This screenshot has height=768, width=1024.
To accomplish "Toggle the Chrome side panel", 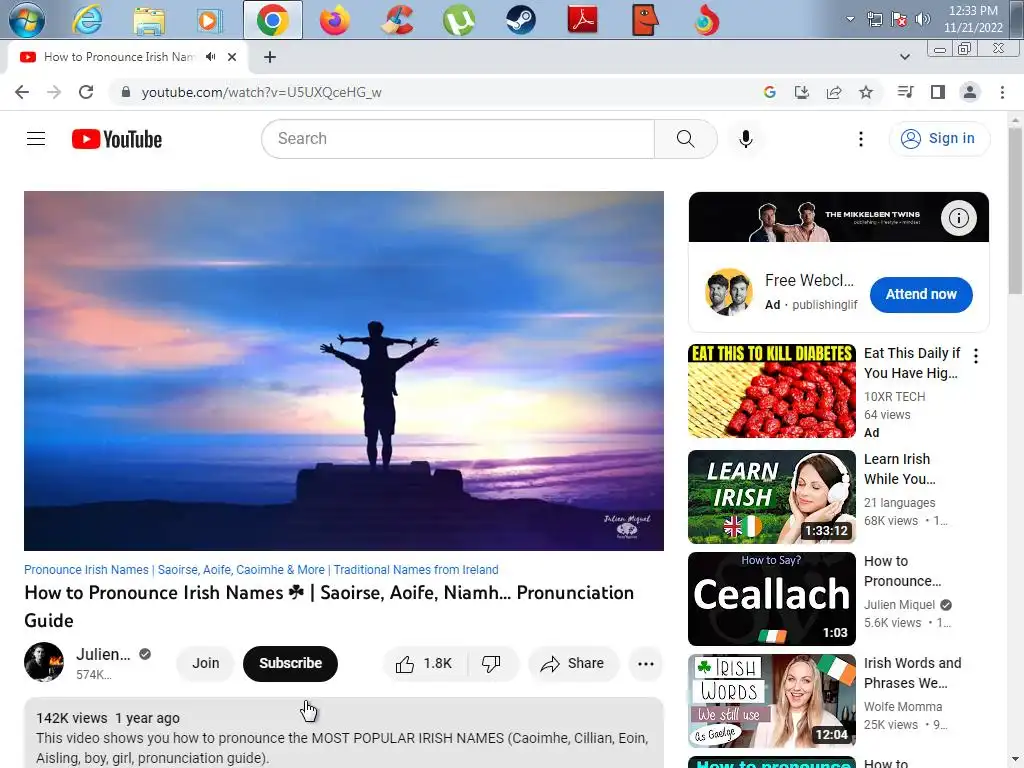I will pos(938,92).
